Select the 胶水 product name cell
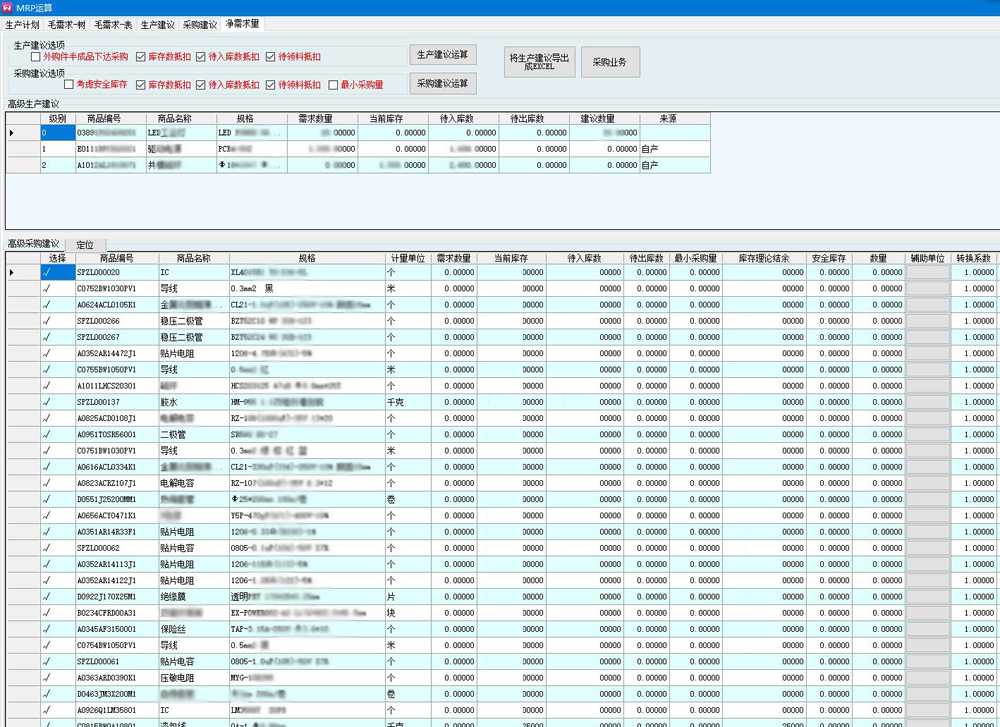 (193, 402)
